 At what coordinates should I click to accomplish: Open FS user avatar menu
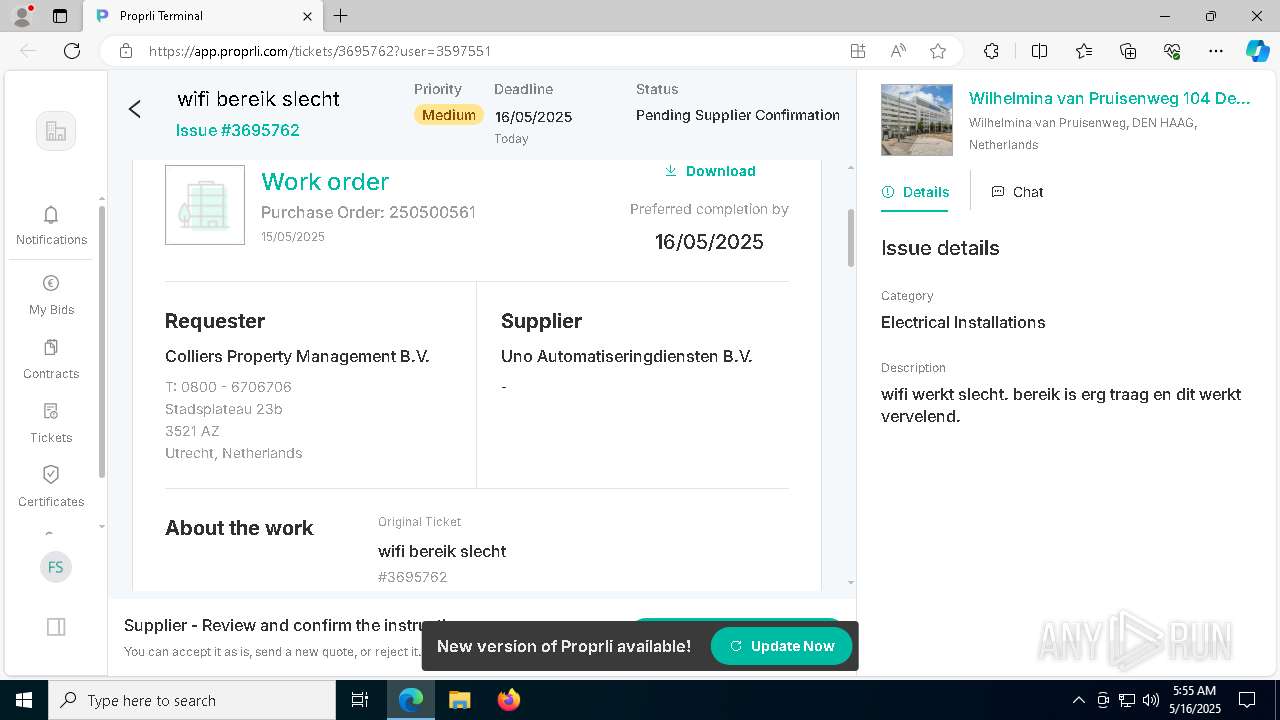point(56,567)
